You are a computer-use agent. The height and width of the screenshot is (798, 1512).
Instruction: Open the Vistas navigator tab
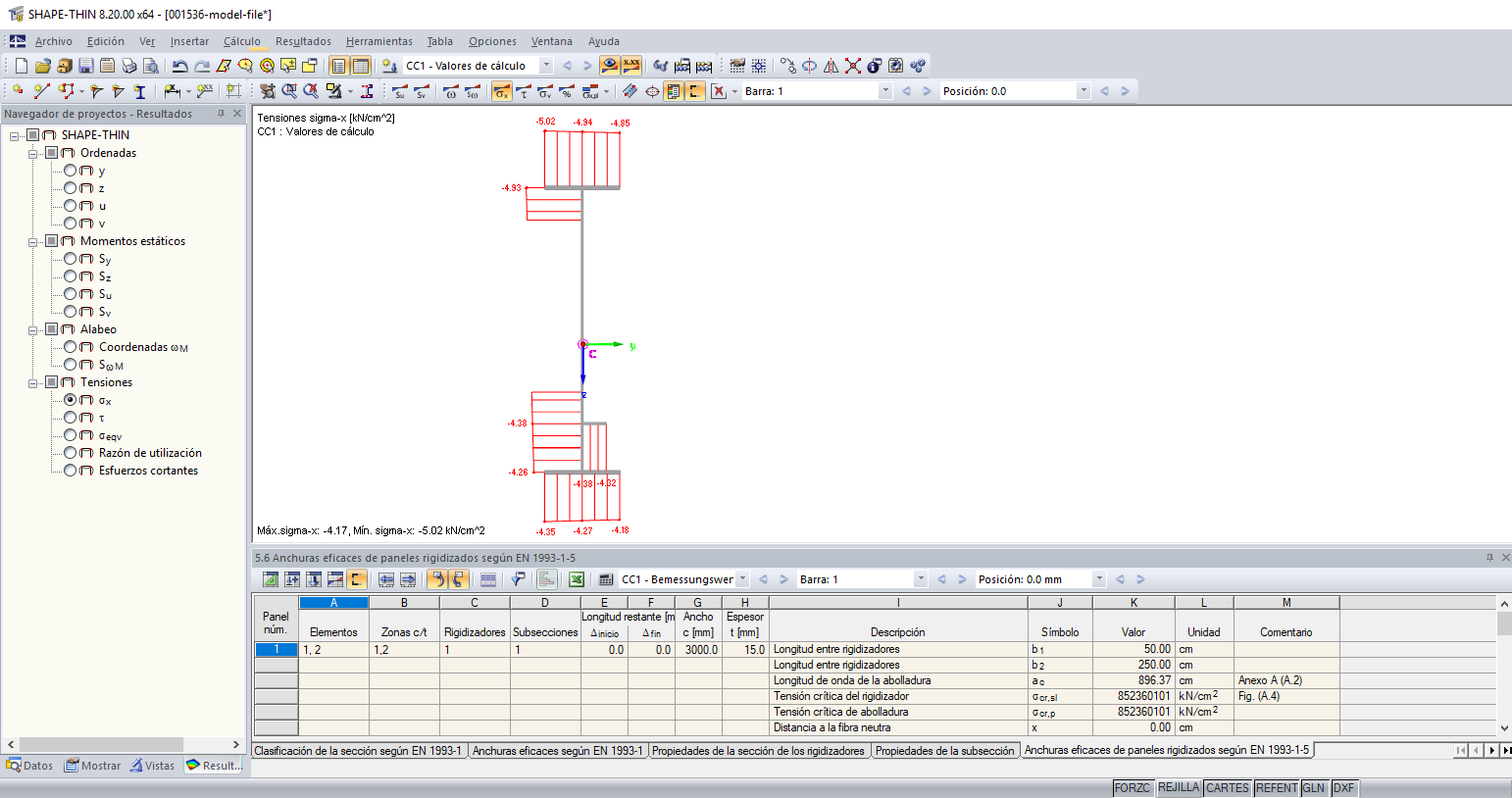click(153, 766)
